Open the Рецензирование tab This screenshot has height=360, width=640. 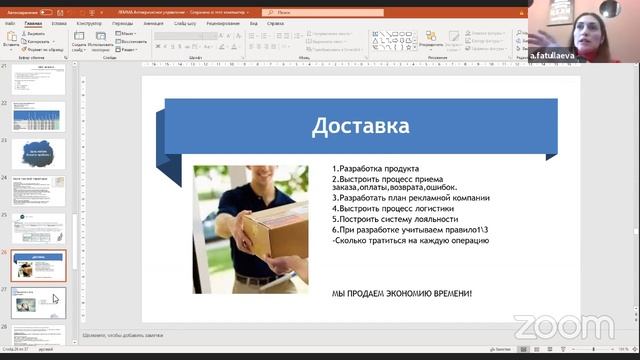[x=223, y=24]
